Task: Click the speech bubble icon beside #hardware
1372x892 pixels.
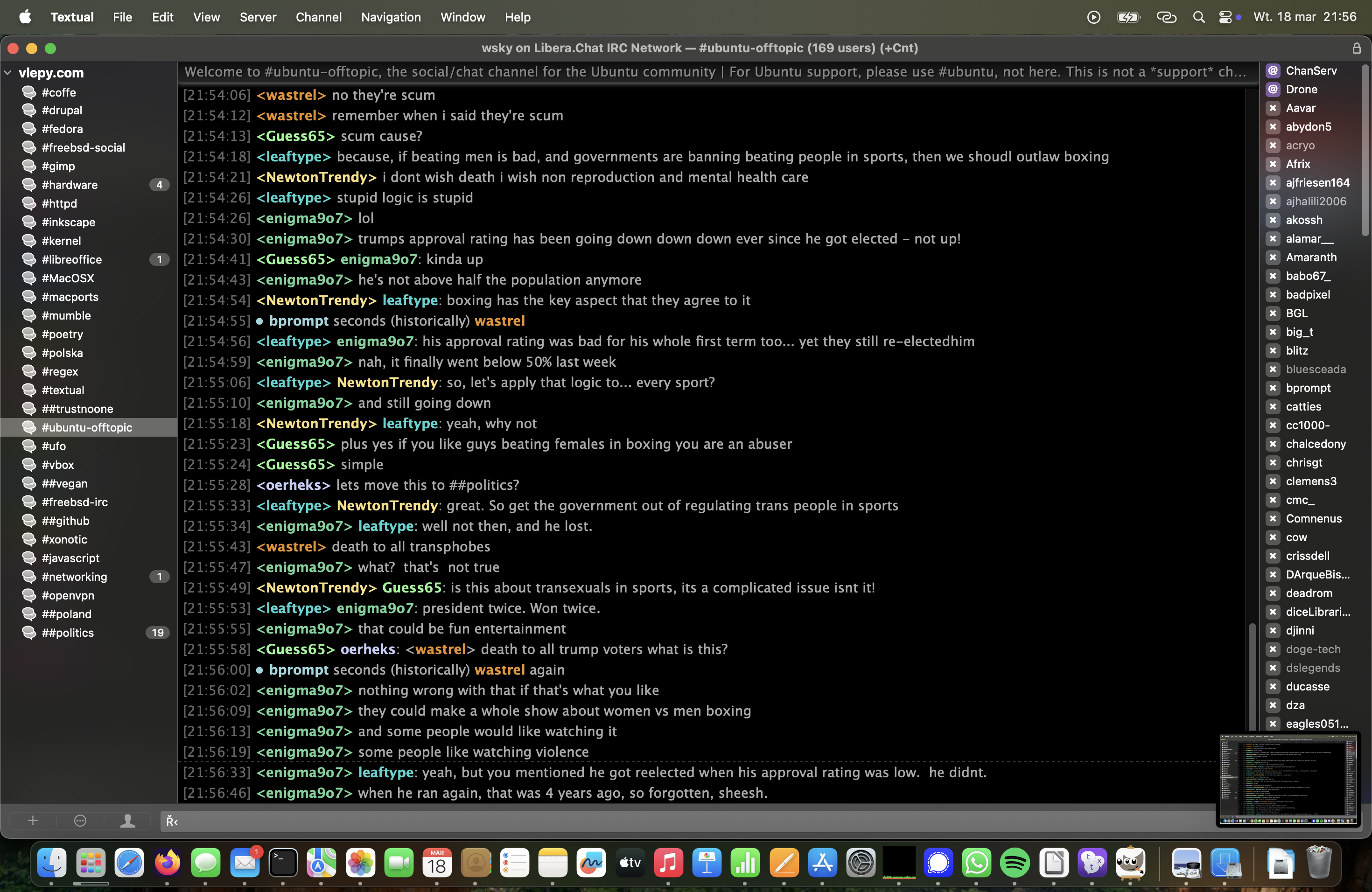Action: 29,184
